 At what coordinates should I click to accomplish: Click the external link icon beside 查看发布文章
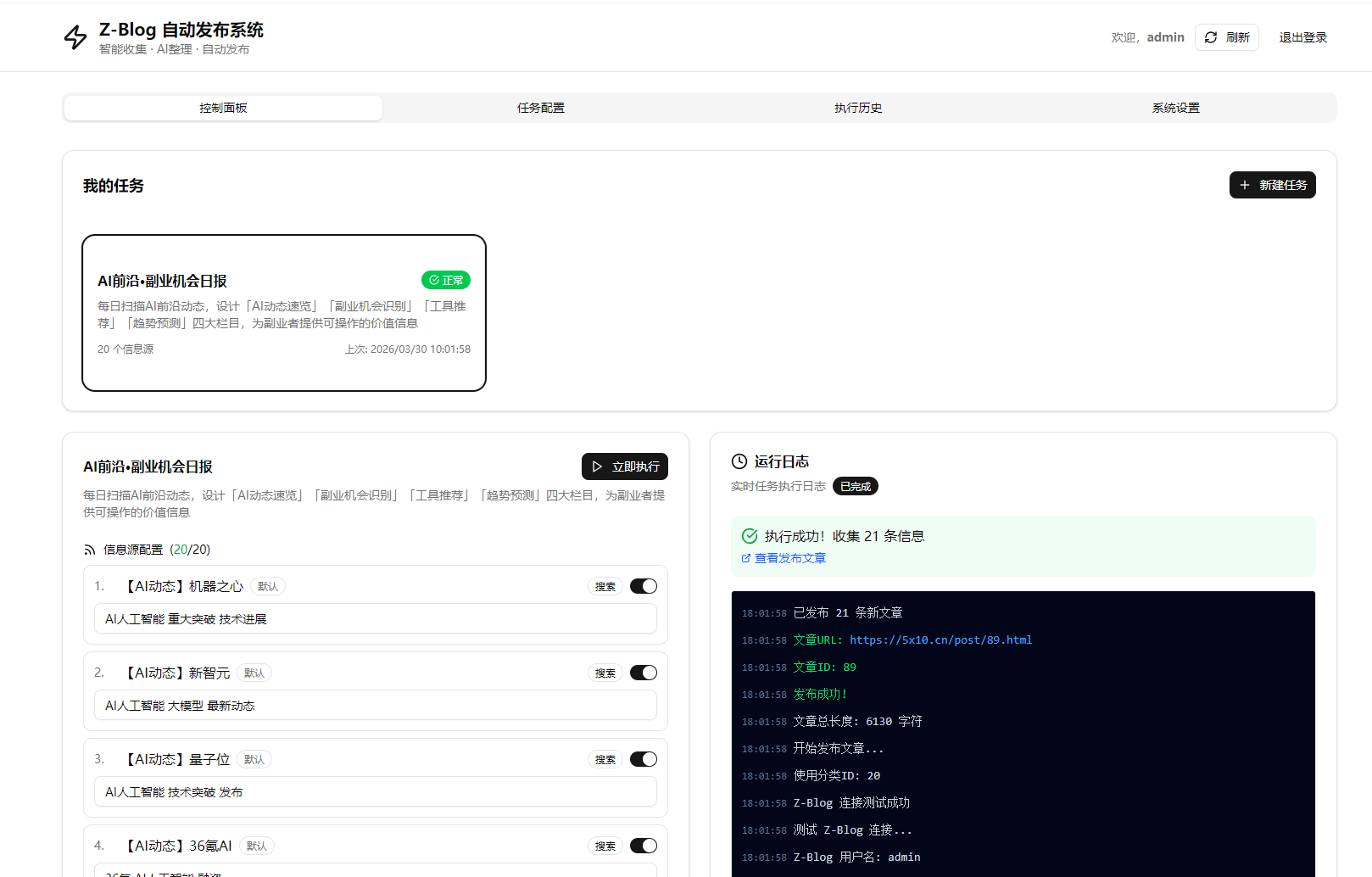(746, 558)
